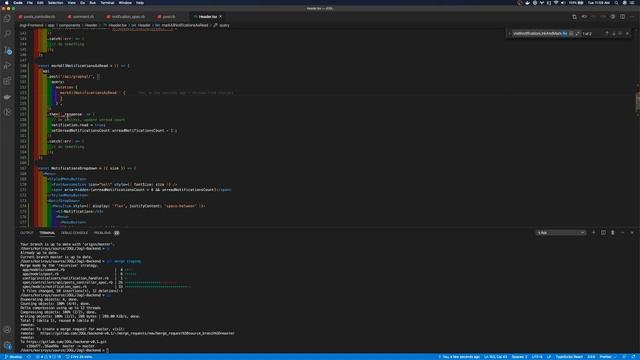Click the Wi-Fi icon in menu bar
The width and height of the screenshot is (640, 360).
coord(556,3)
